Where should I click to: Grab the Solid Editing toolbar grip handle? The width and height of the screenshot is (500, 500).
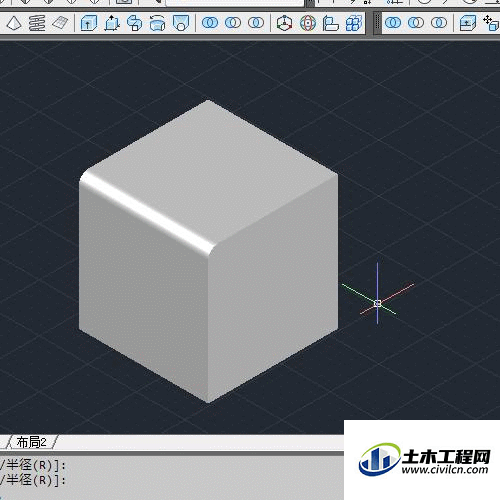pos(377,23)
